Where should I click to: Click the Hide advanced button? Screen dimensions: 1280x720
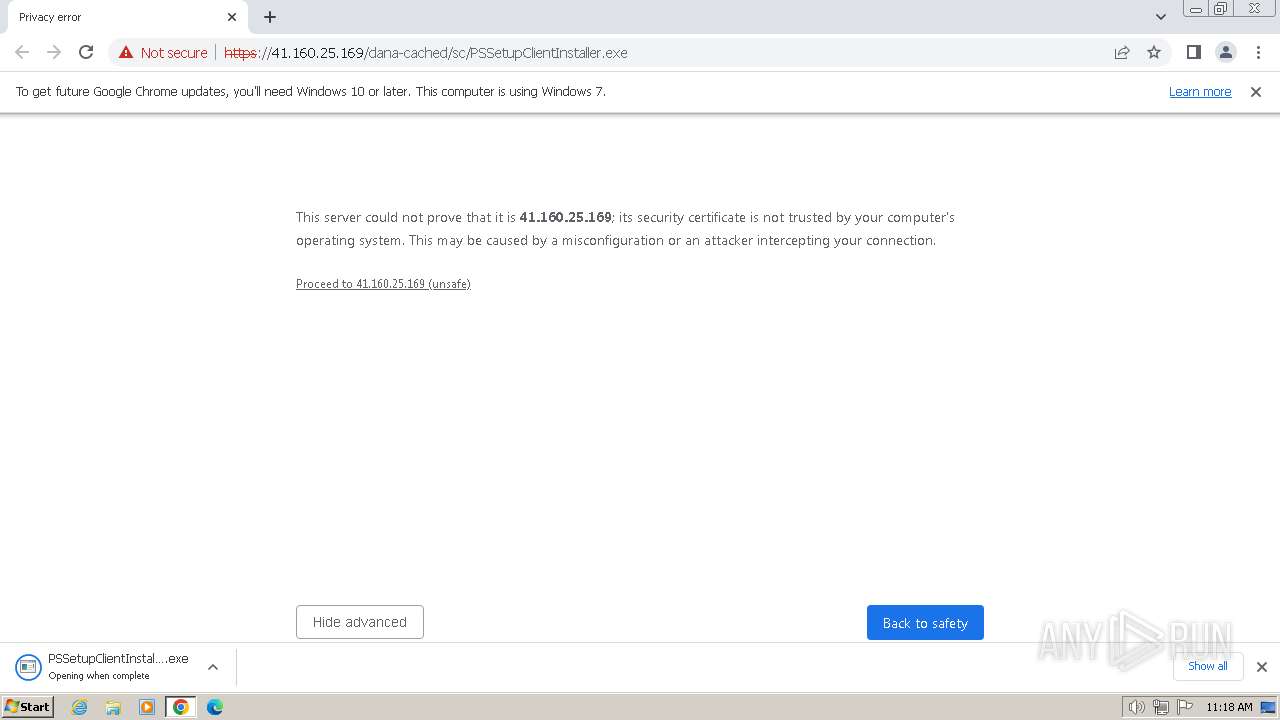(360, 622)
